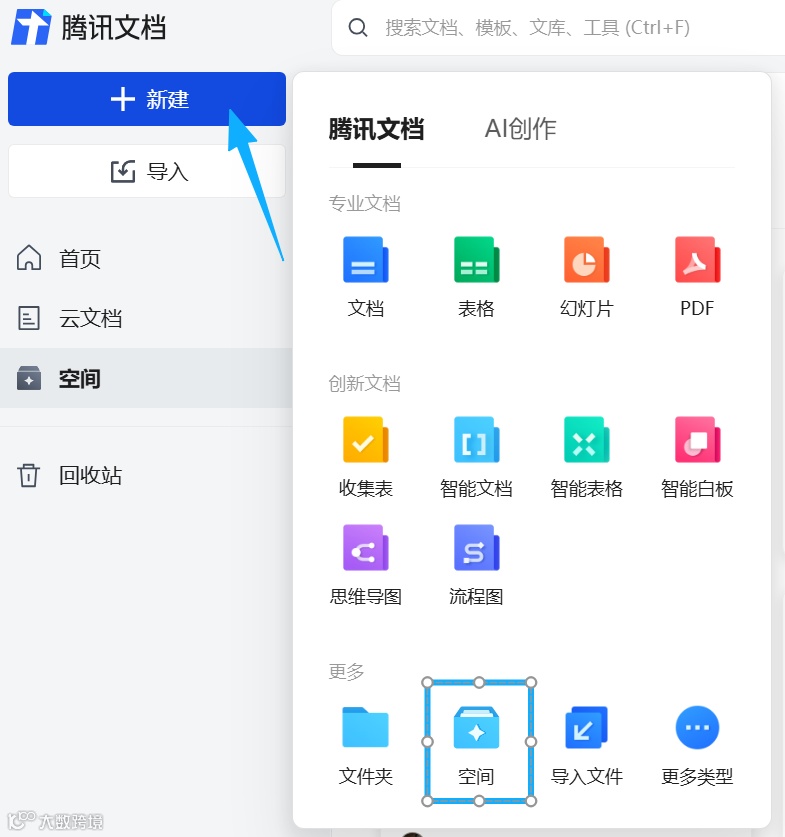Create a new 文档 document

click(366, 277)
